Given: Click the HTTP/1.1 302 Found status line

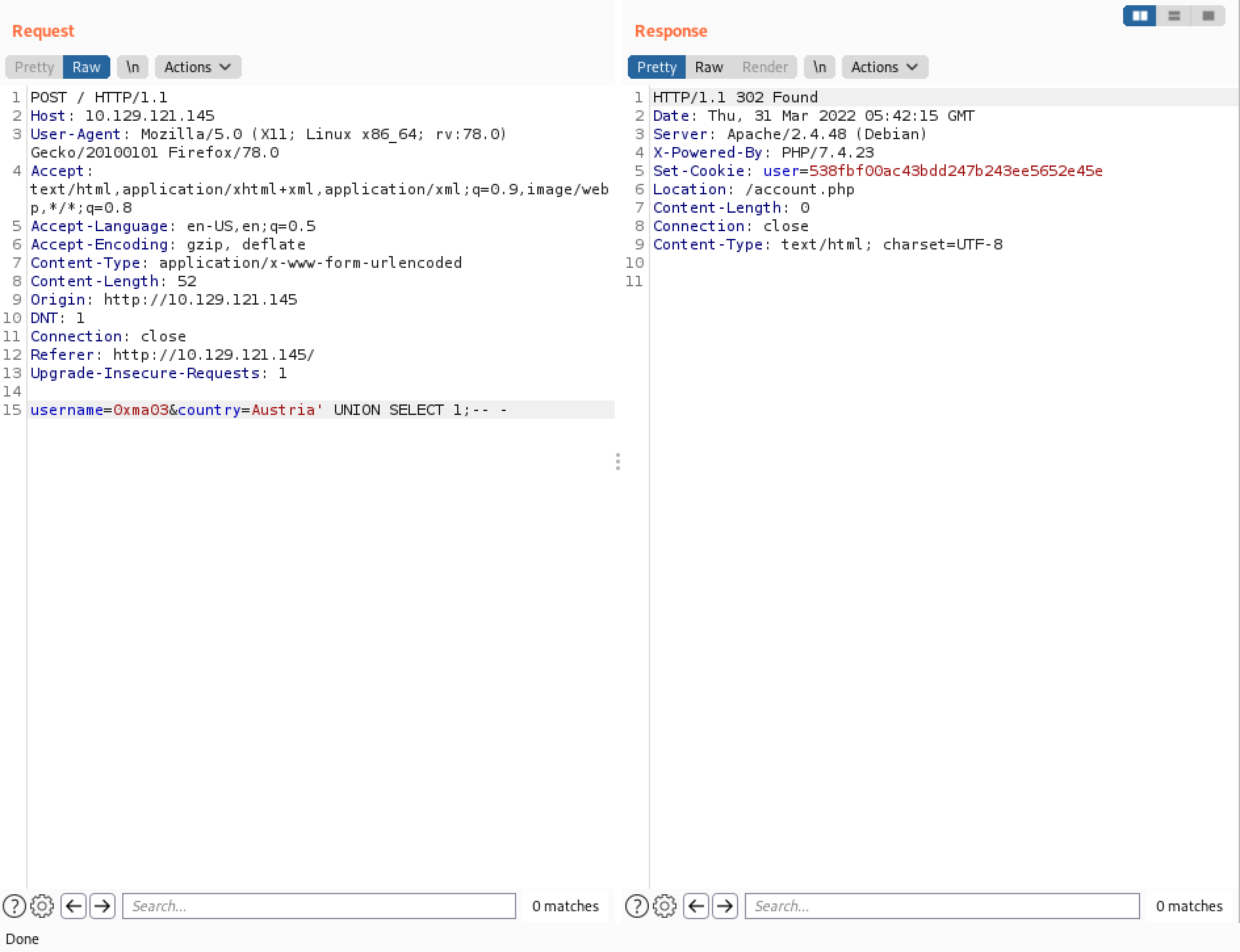Looking at the screenshot, I should [735, 97].
